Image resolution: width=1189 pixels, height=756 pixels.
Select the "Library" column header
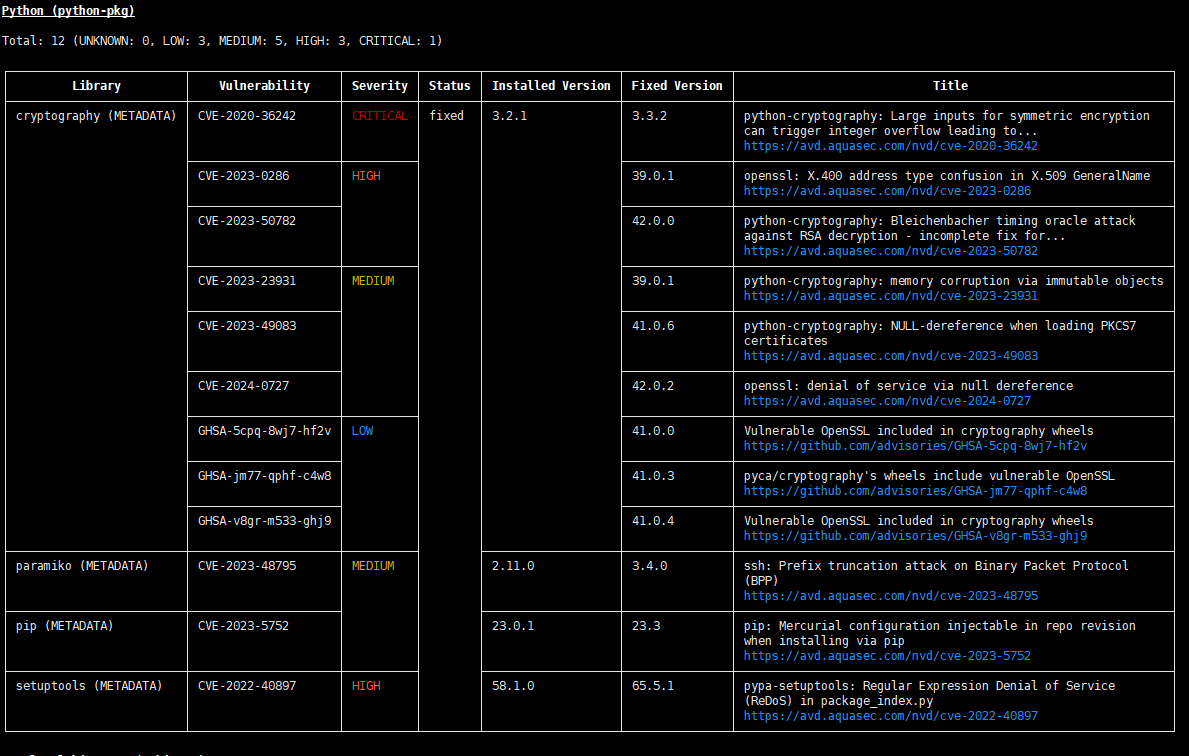click(96, 86)
